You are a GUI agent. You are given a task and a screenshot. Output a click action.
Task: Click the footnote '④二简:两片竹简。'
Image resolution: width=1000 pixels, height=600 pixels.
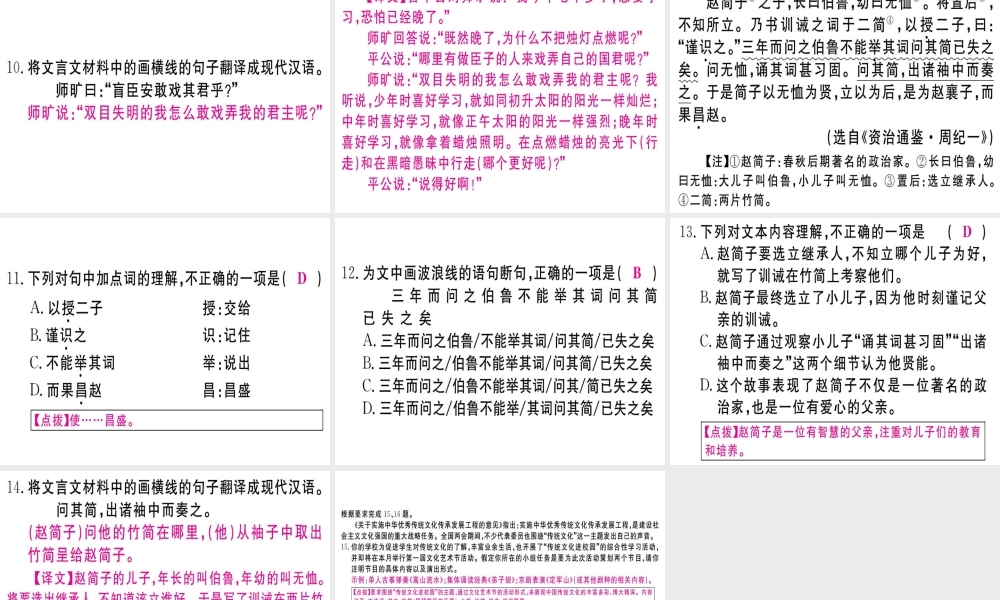726,200
